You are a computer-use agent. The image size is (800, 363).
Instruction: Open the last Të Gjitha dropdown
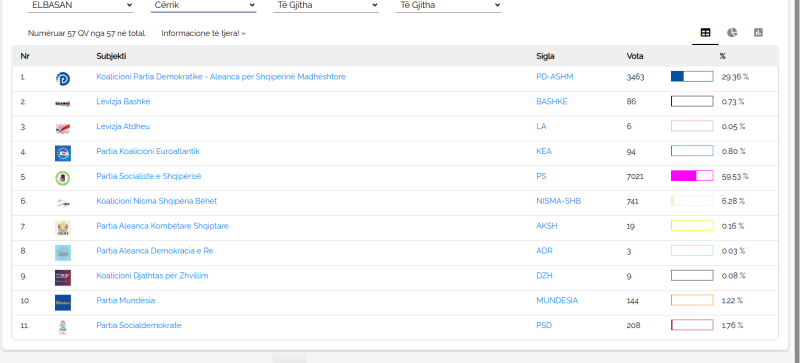coord(448,5)
